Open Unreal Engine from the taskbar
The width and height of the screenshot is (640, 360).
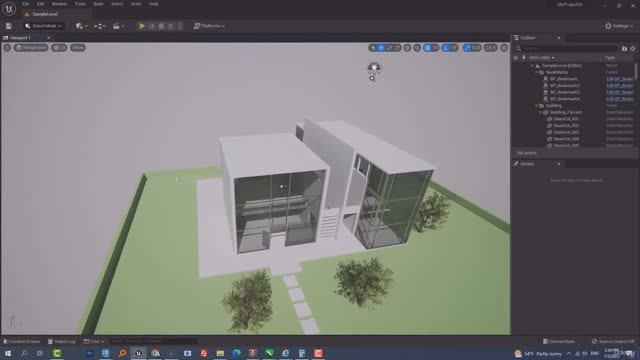tap(138, 353)
